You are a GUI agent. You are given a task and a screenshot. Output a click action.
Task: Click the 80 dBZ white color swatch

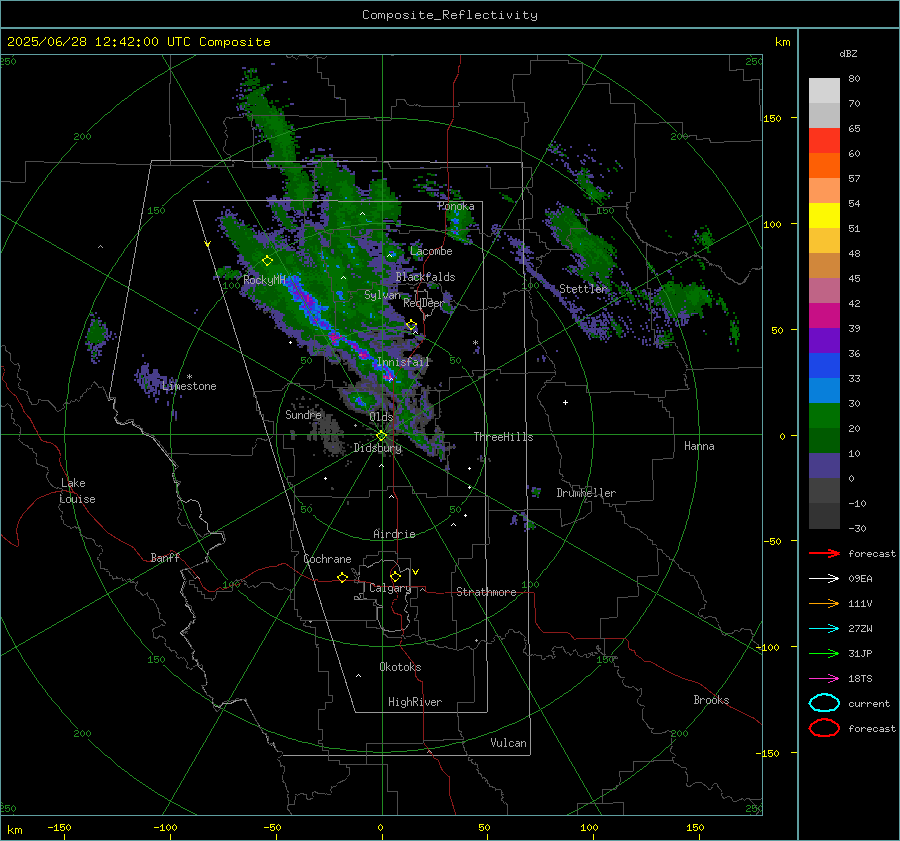(824, 90)
